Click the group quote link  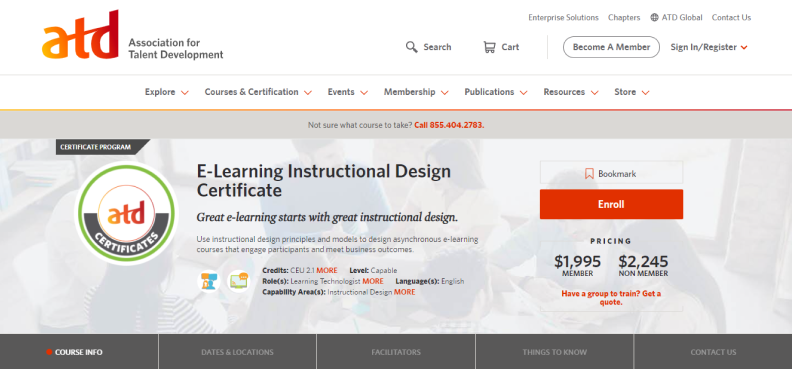pos(611,298)
